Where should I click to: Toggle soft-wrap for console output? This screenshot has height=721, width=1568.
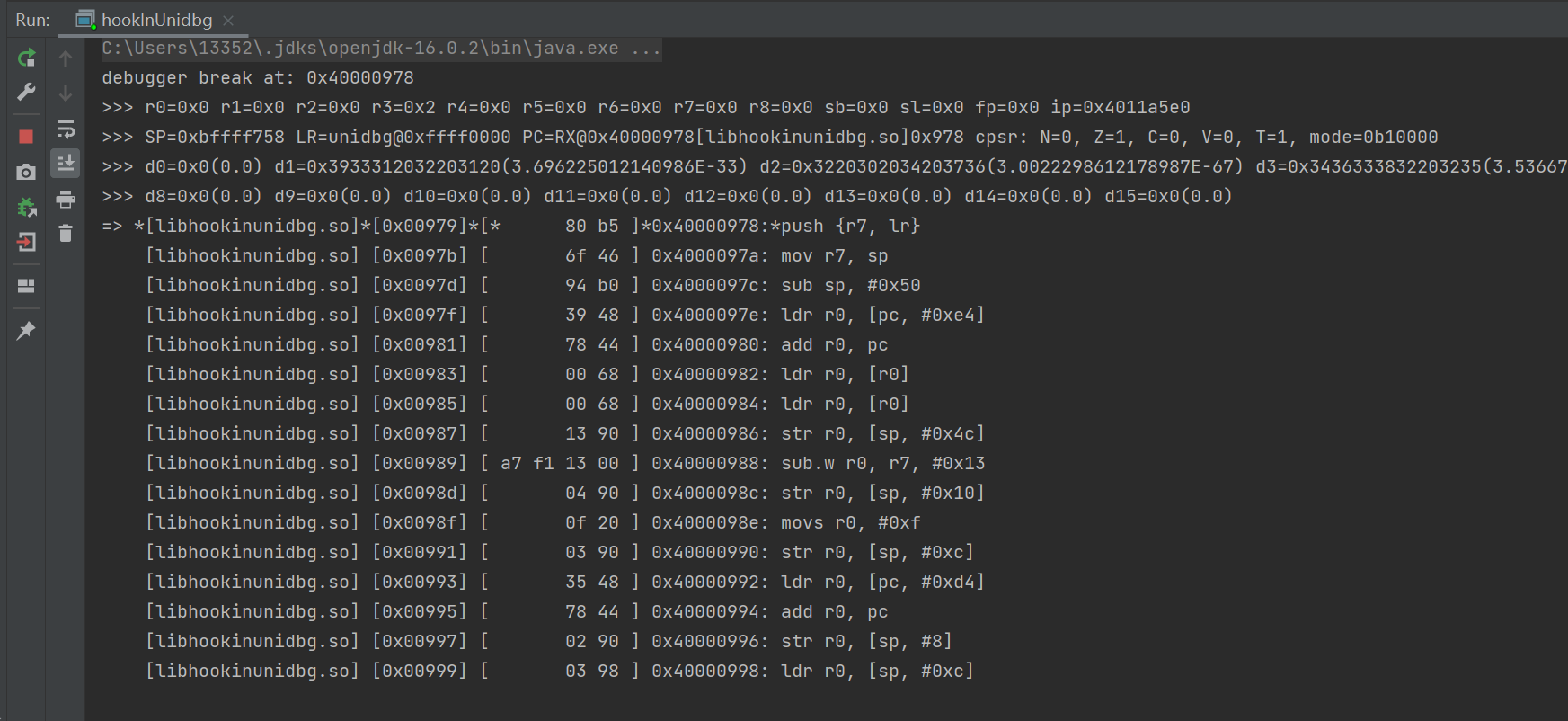[66, 129]
